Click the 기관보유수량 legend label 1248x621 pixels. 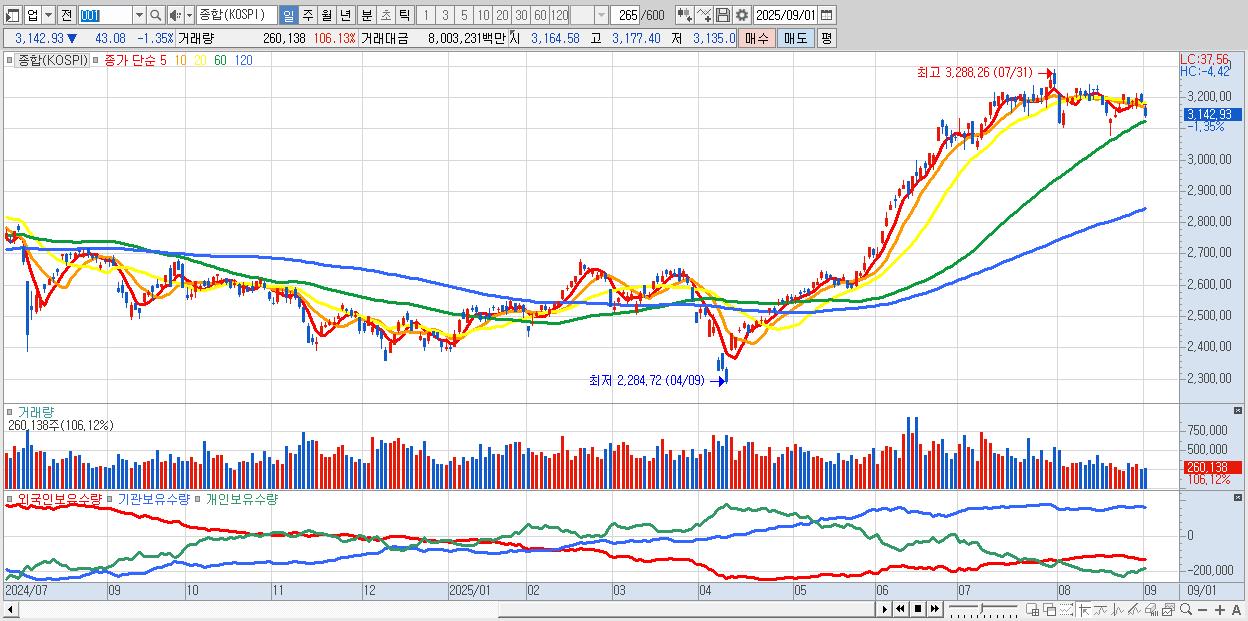point(153,498)
